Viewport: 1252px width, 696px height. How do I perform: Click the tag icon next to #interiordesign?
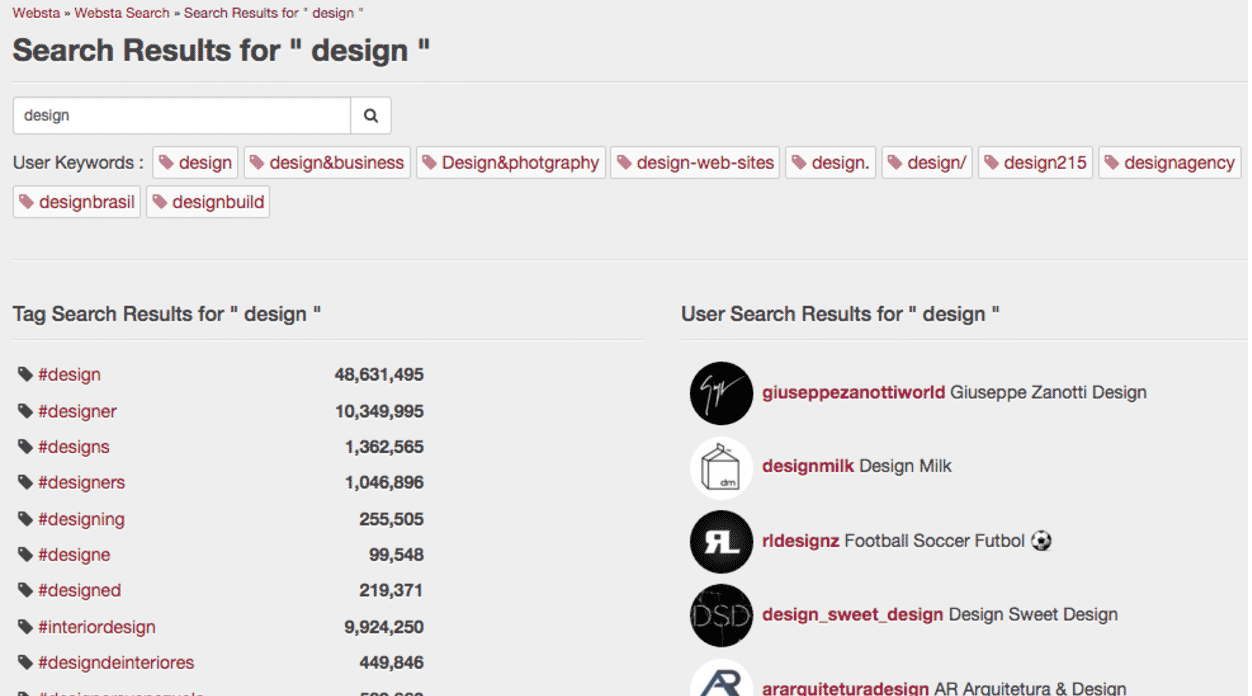coord(25,627)
